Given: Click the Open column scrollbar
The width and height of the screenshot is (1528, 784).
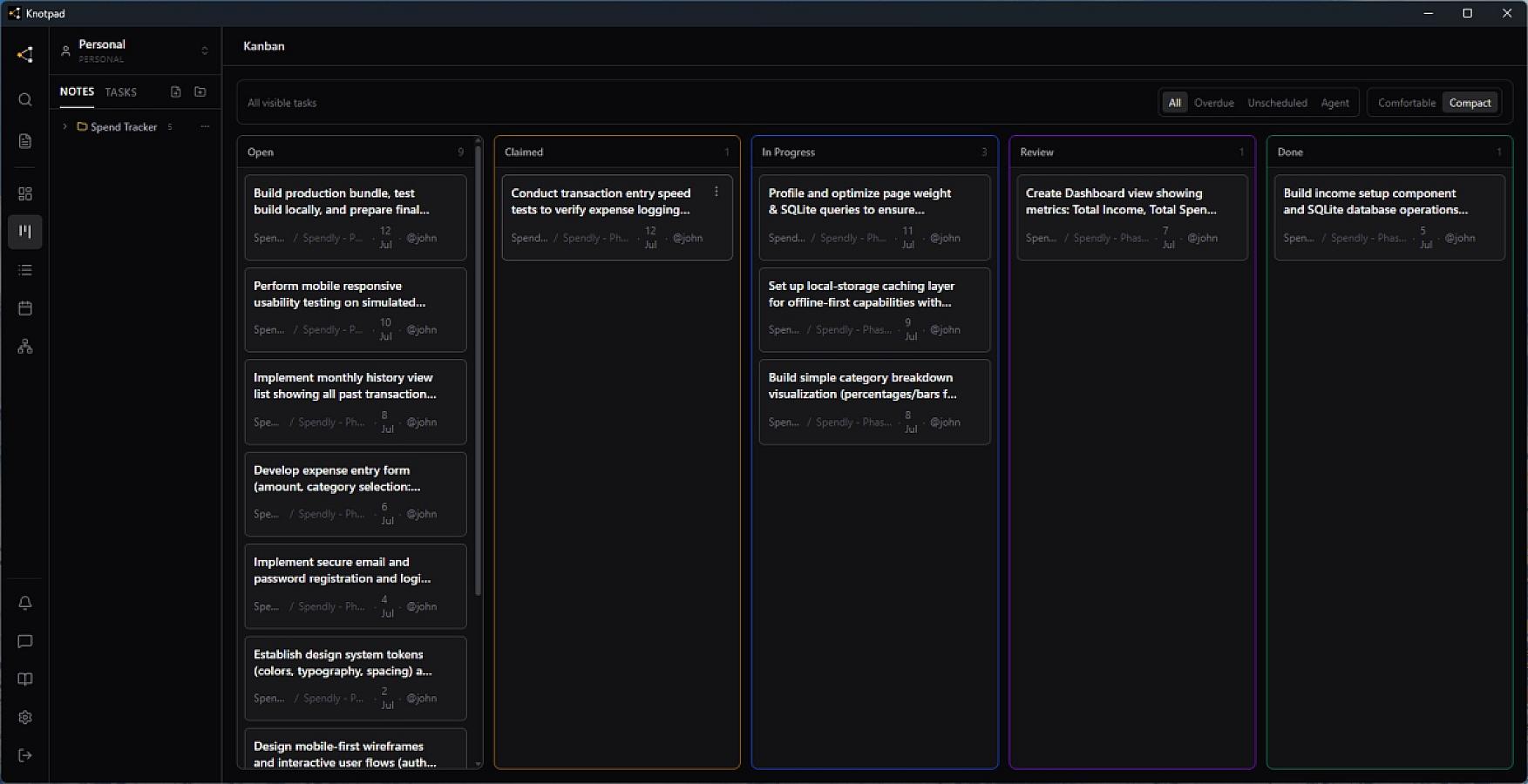Looking at the screenshot, I should click(478, 370).
